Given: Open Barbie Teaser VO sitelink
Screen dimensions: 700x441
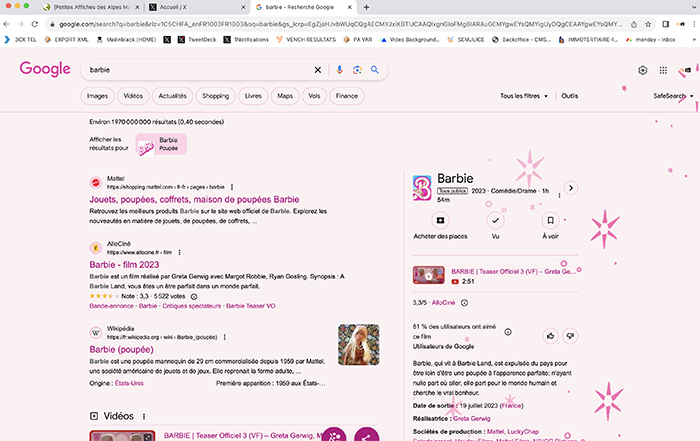Looking at the screenshot, I should point(251,306).
